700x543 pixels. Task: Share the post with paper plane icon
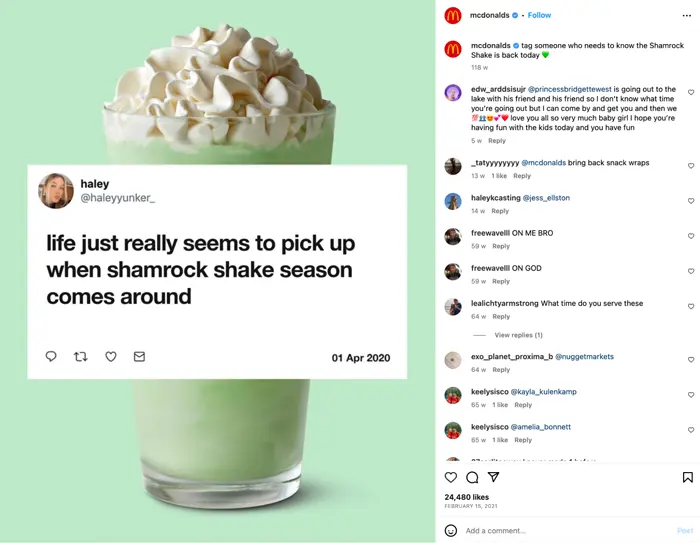point(493,477)
